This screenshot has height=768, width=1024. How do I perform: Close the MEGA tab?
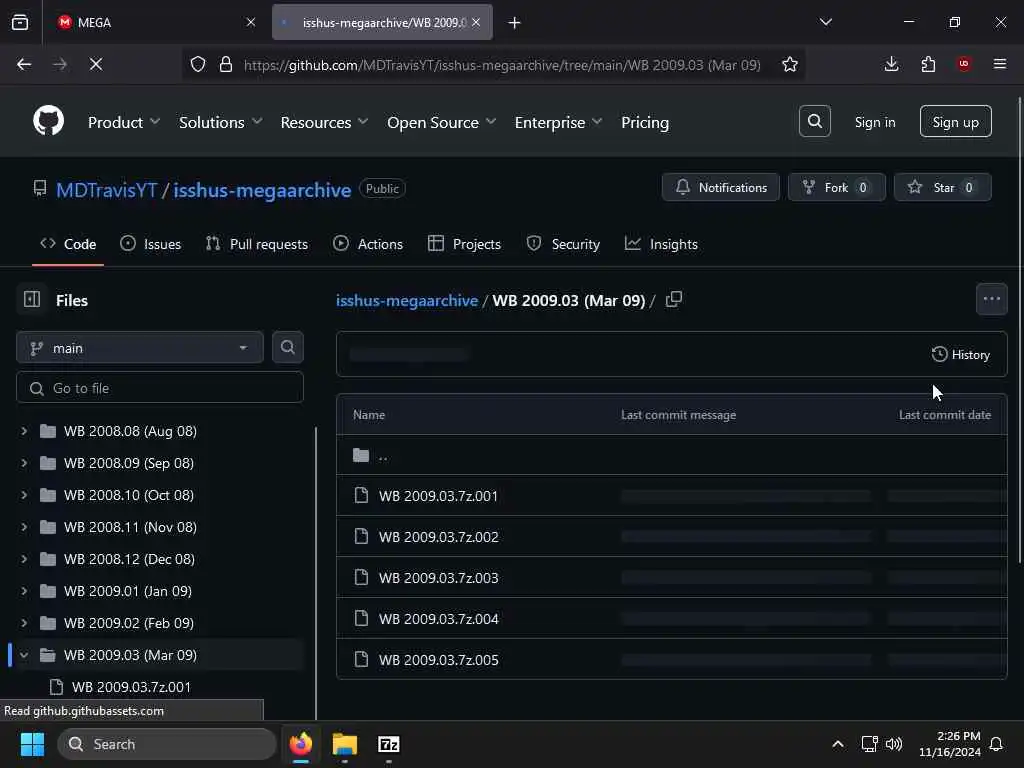[251, 22]
